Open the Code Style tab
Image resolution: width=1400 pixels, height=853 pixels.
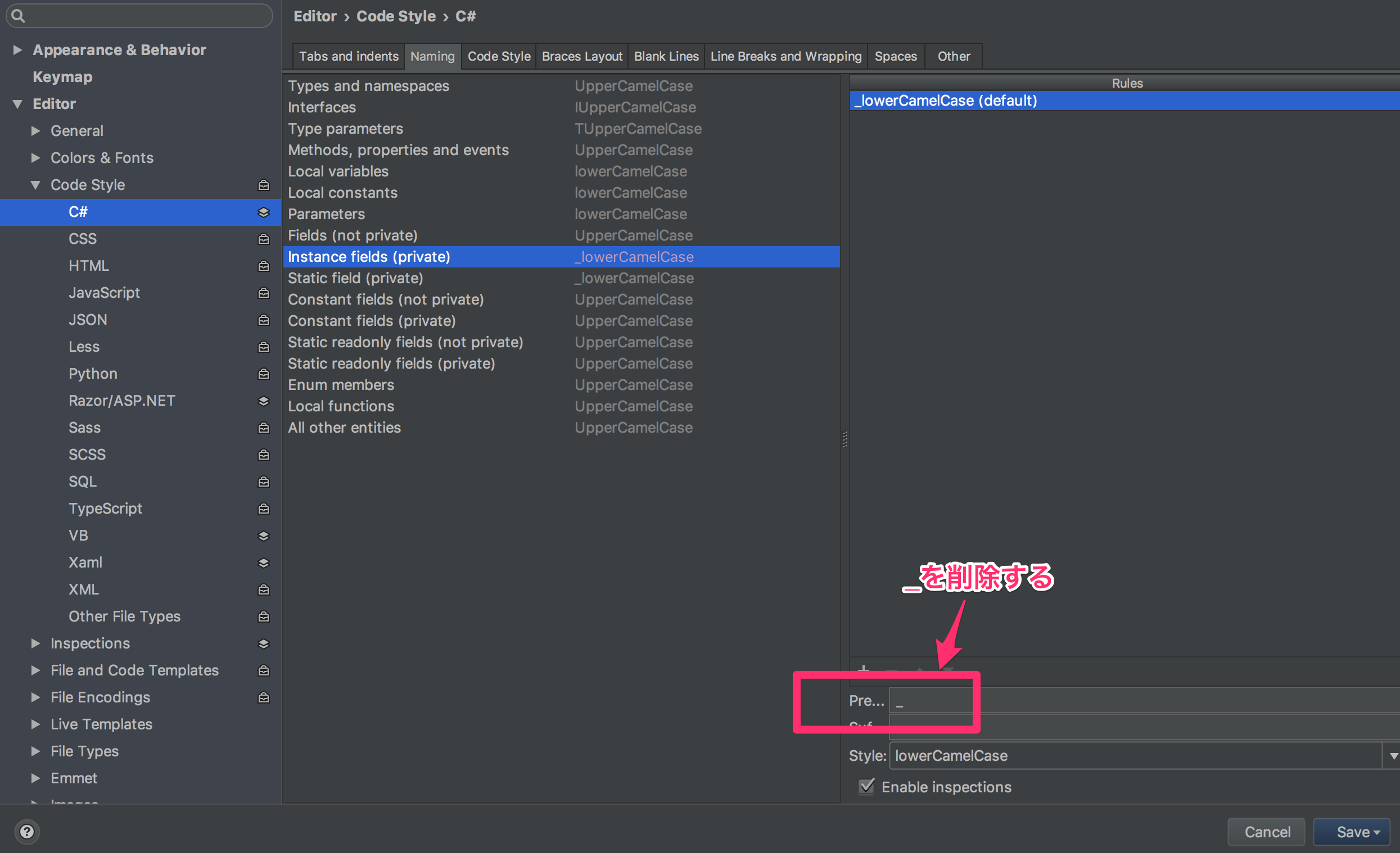(x=499, y=56)
